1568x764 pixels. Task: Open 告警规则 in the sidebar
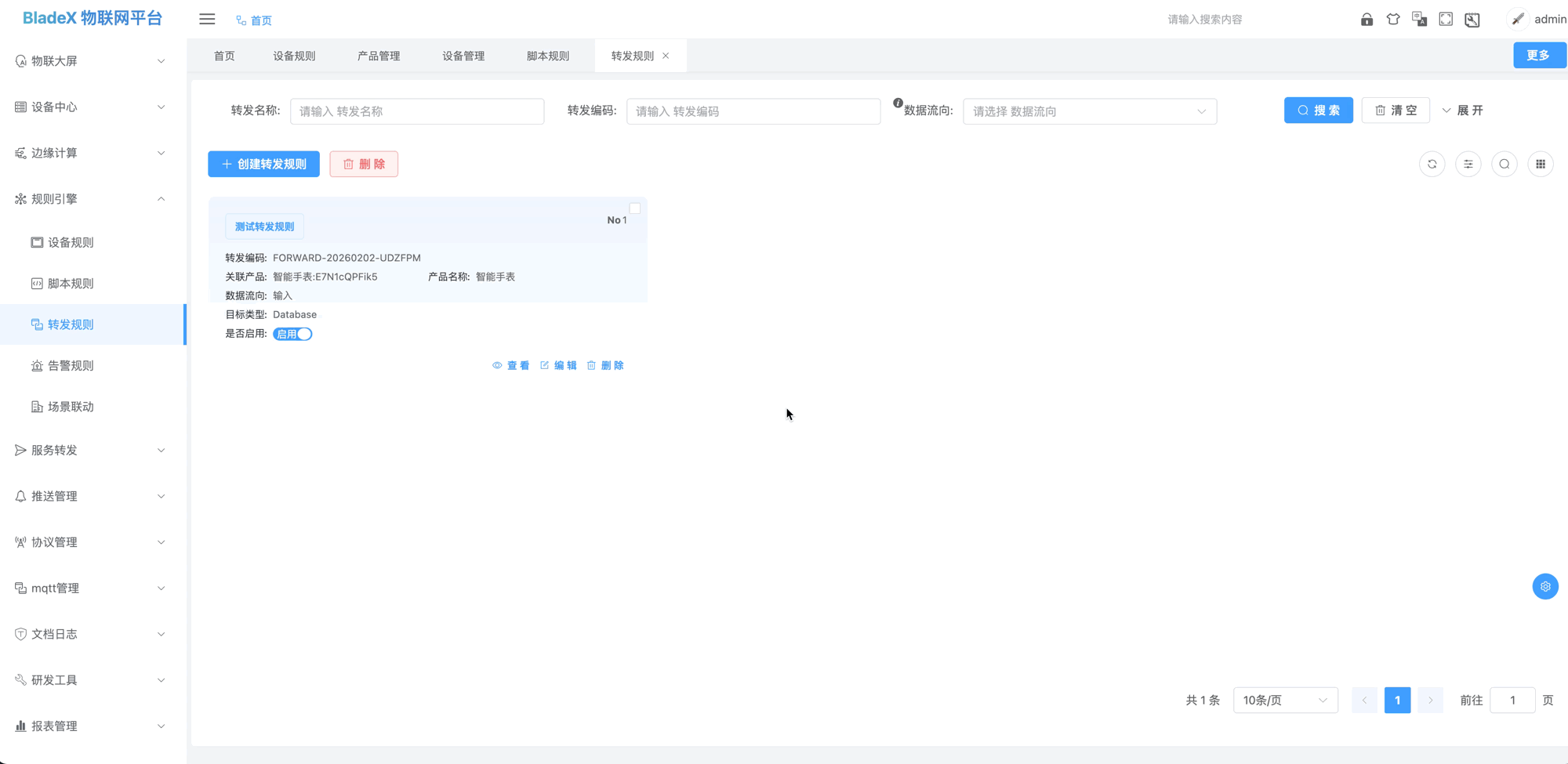71,366
